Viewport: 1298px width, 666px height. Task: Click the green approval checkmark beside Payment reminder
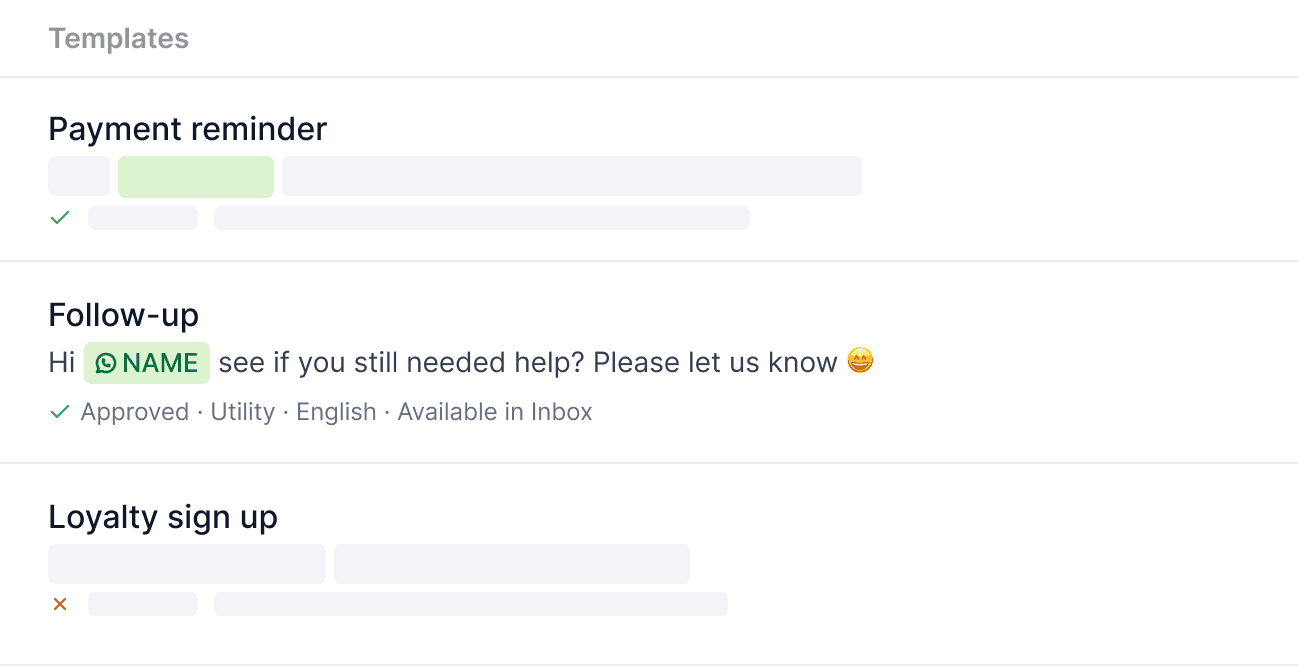pos(59,217)
